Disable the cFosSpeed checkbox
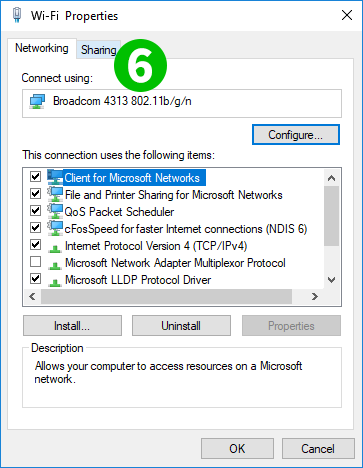363x468 pixels. [35, 227]
